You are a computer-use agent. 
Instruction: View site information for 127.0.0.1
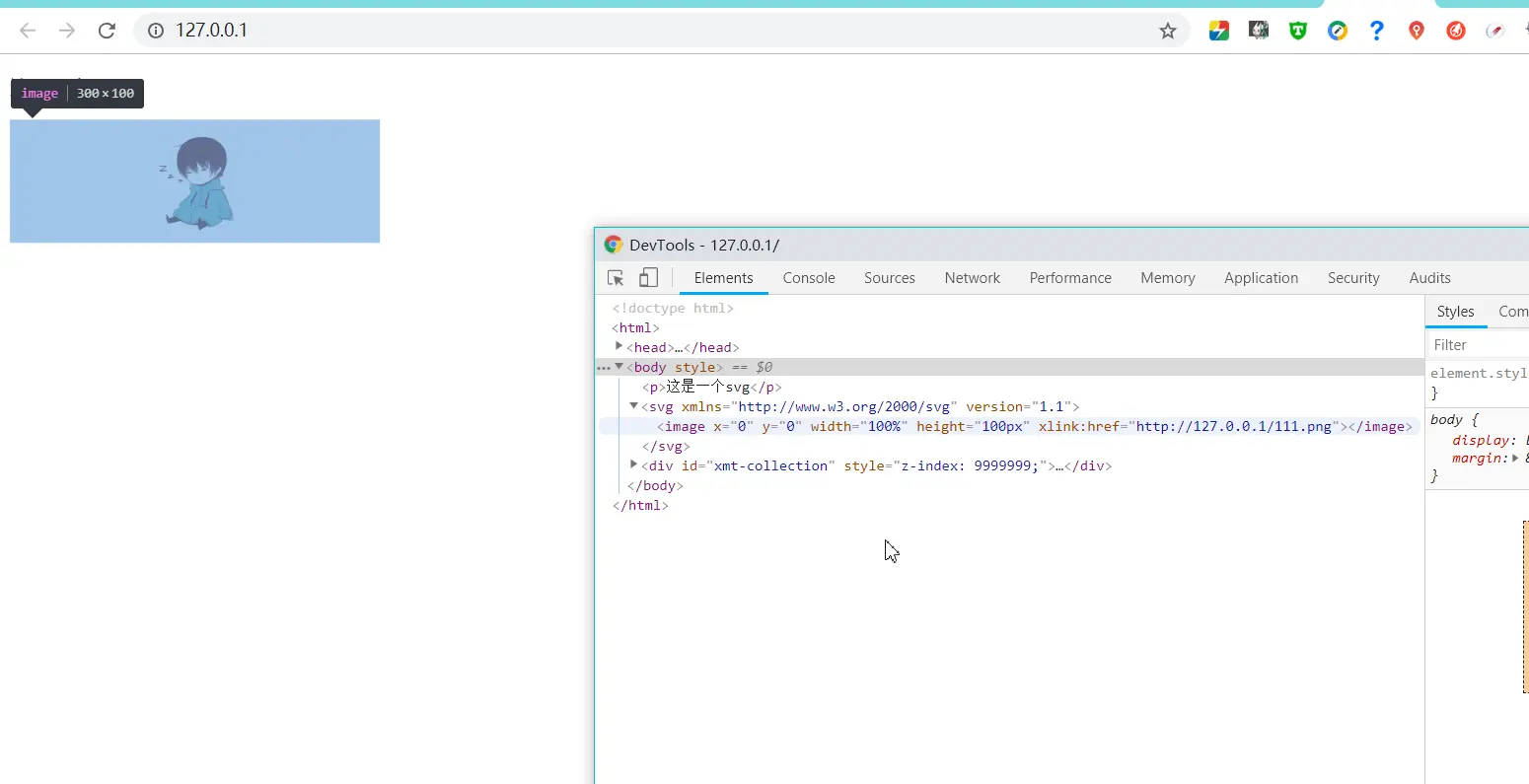click(156, 31)
